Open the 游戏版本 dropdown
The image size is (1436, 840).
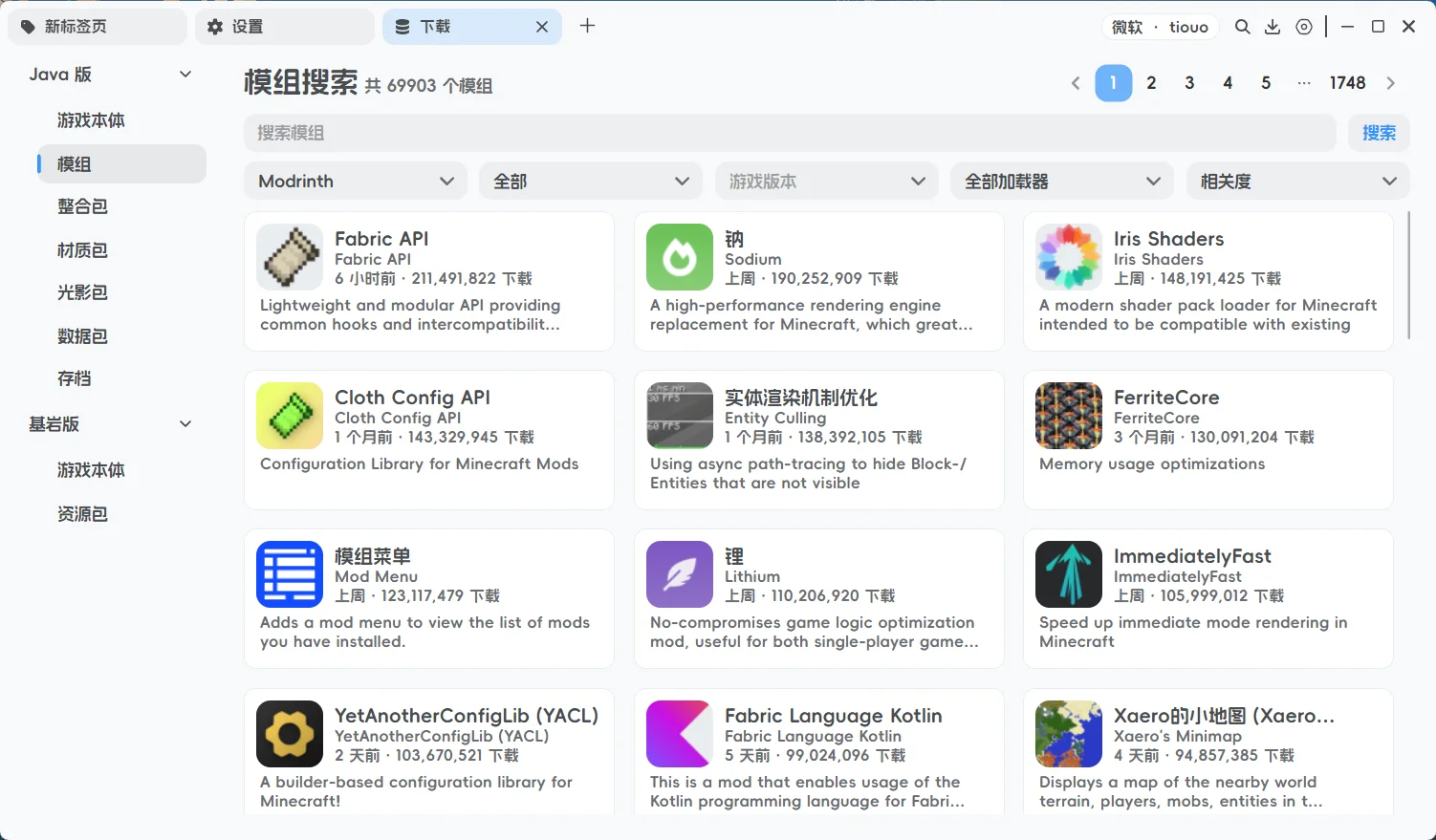[x=827, y=181]
